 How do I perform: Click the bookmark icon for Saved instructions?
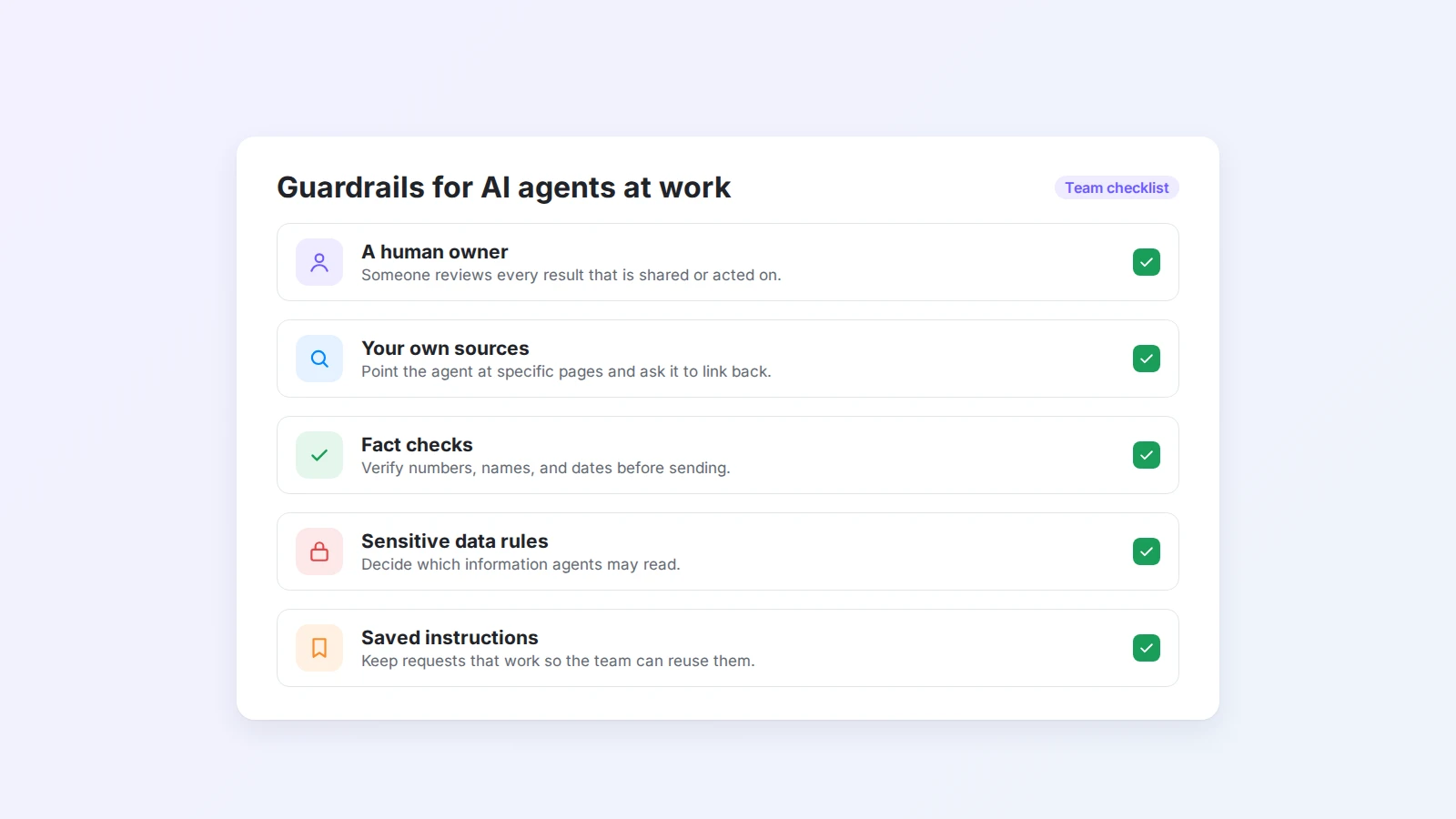pyautogui.click(x=319, y=648)
